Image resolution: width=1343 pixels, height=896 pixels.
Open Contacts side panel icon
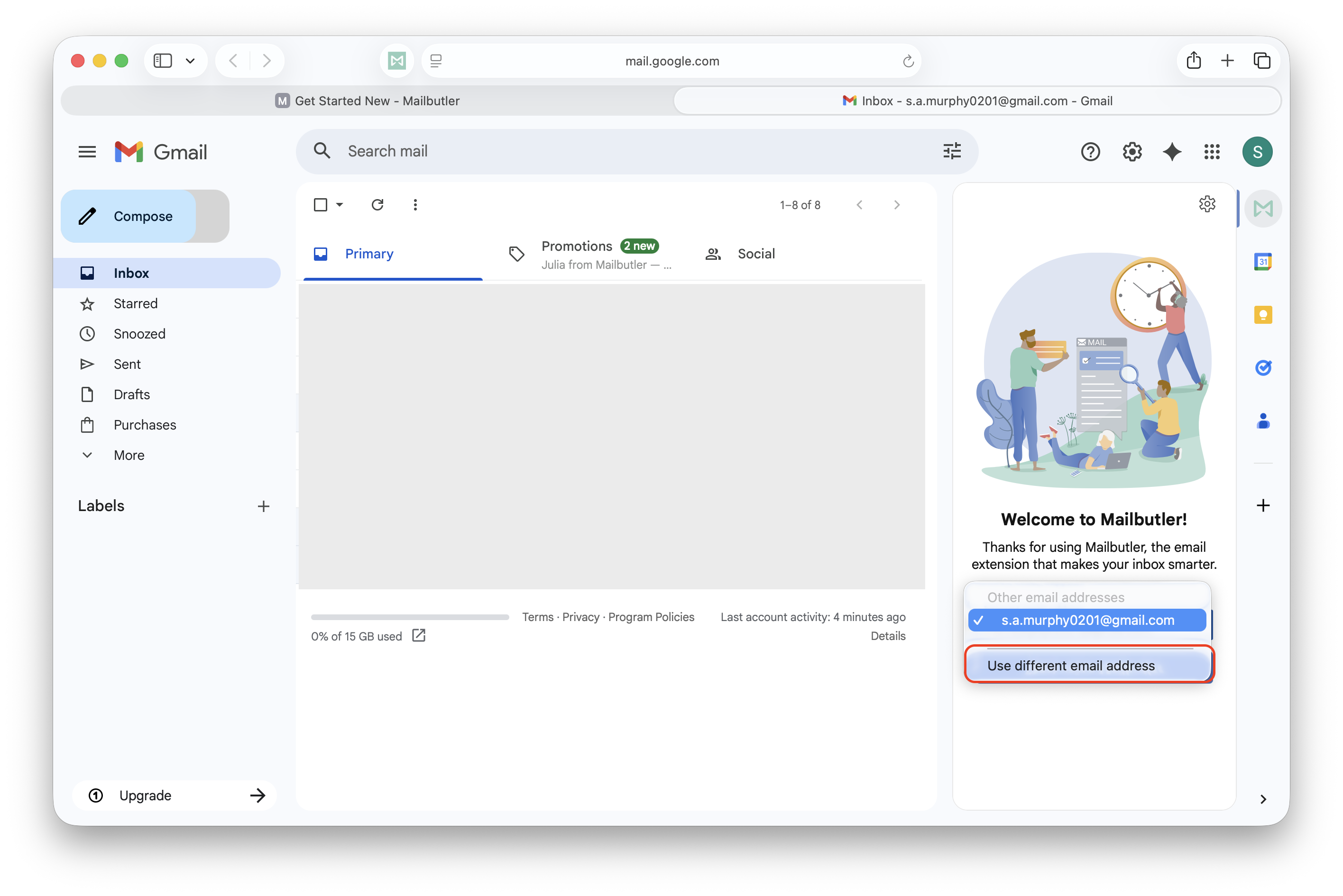tap(1262, 421)
